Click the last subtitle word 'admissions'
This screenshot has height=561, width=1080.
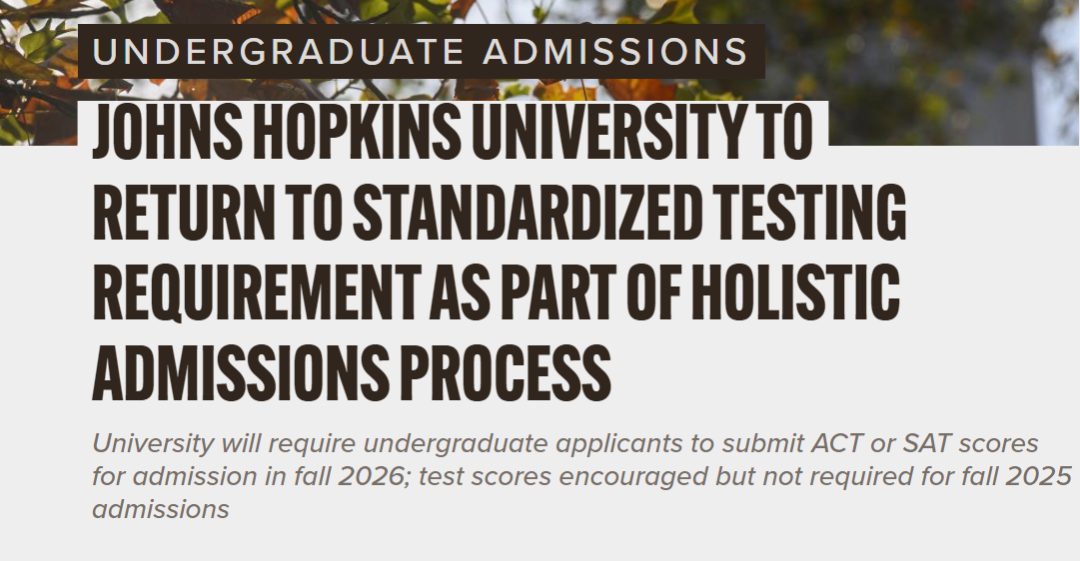(x=160, y=510)
